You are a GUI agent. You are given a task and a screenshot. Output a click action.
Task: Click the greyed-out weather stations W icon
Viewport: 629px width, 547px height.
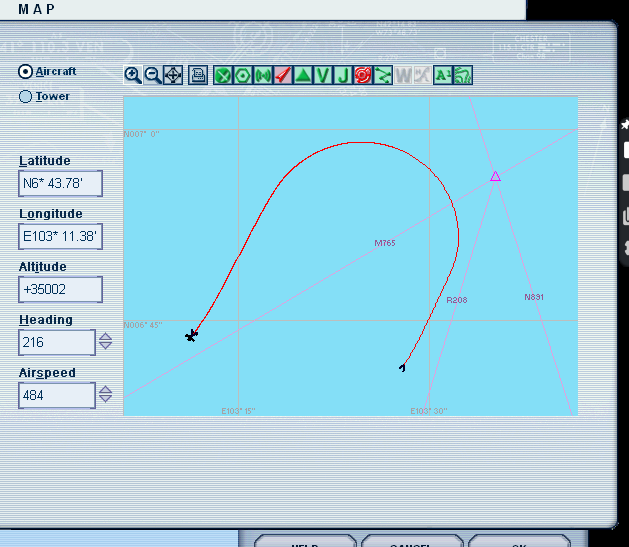(403, 75)
